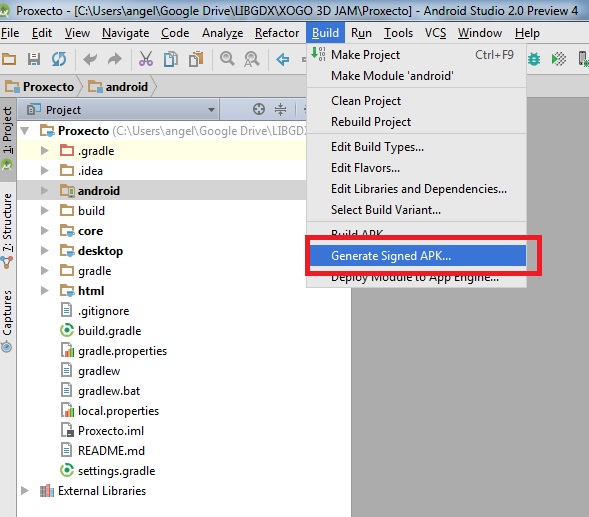Open the VCS menu
The width and height of the screenshot is (589, 517).
(435, 33)
